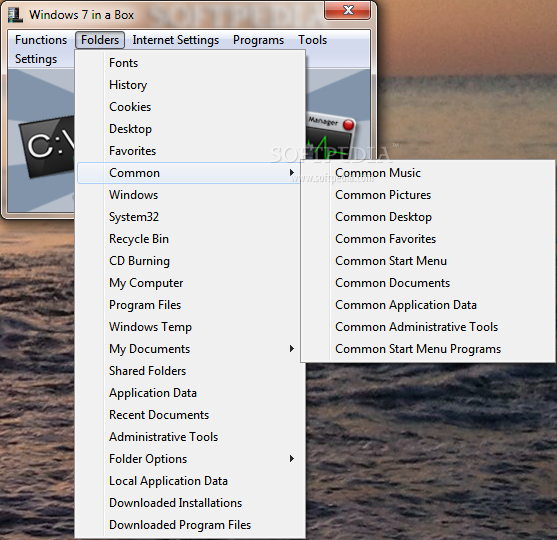
Task: Open the Desktop folder entry
Action: click(x=190, y=129)
